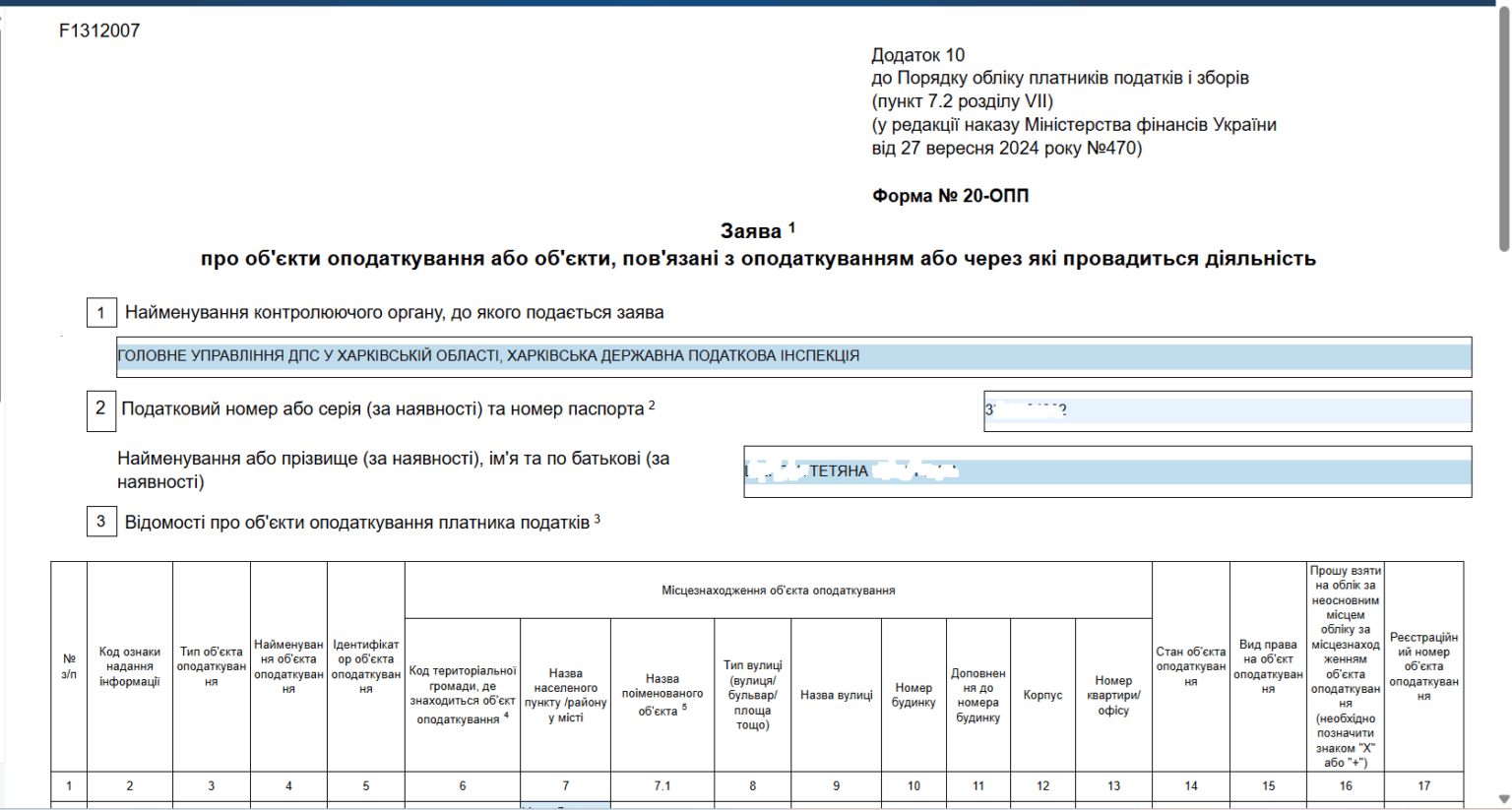Click the form code F1312007 label

(x=99, y=31)
